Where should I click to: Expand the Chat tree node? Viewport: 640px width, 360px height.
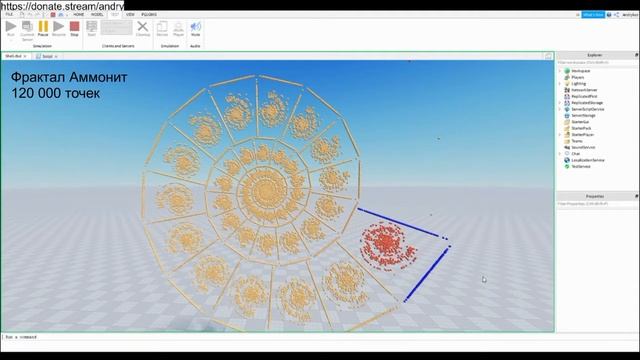(x=560, y=154)
